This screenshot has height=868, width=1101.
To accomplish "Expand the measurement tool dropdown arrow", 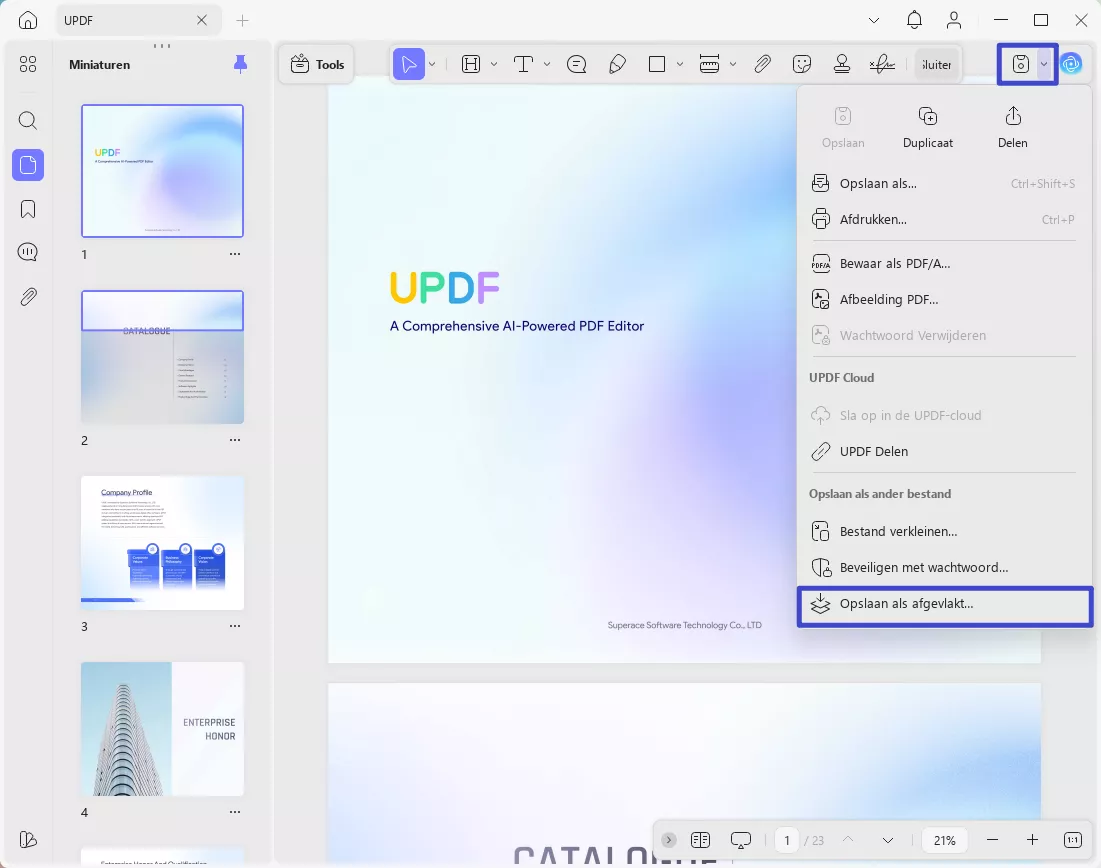I will [x=732, y=65].
